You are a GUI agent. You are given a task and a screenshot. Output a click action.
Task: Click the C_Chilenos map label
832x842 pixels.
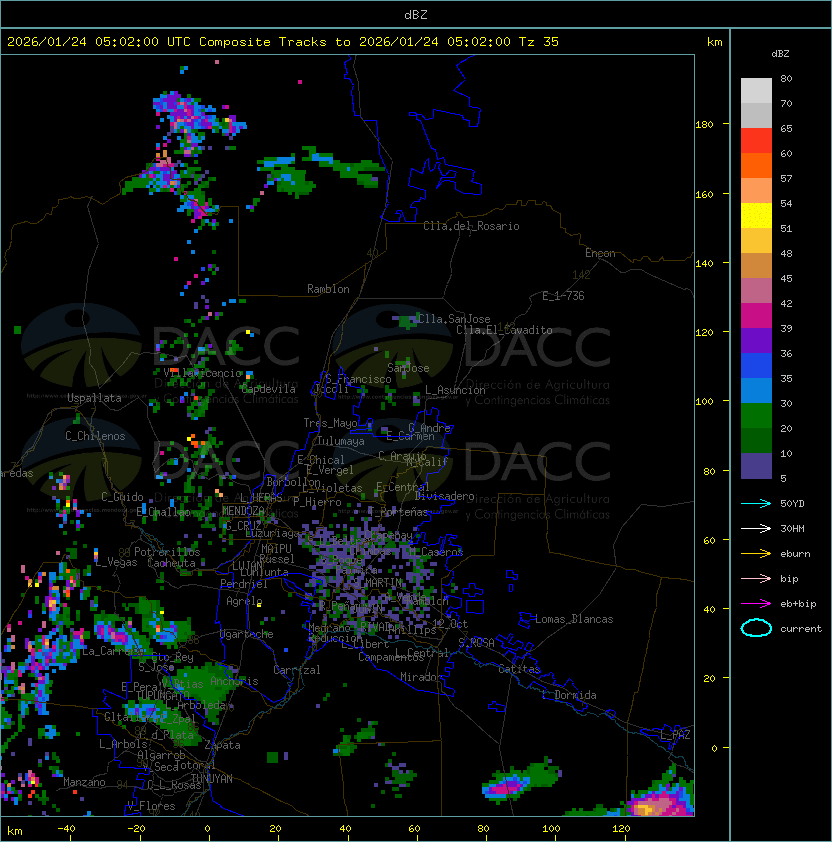click(x=95, y=436)
